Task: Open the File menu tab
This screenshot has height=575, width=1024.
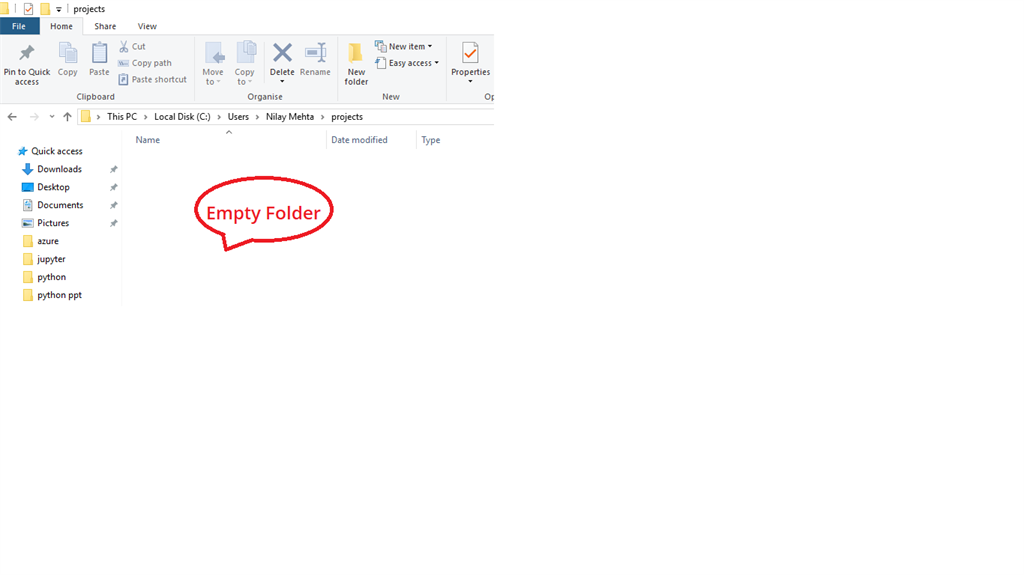Action: pos(19,26)
